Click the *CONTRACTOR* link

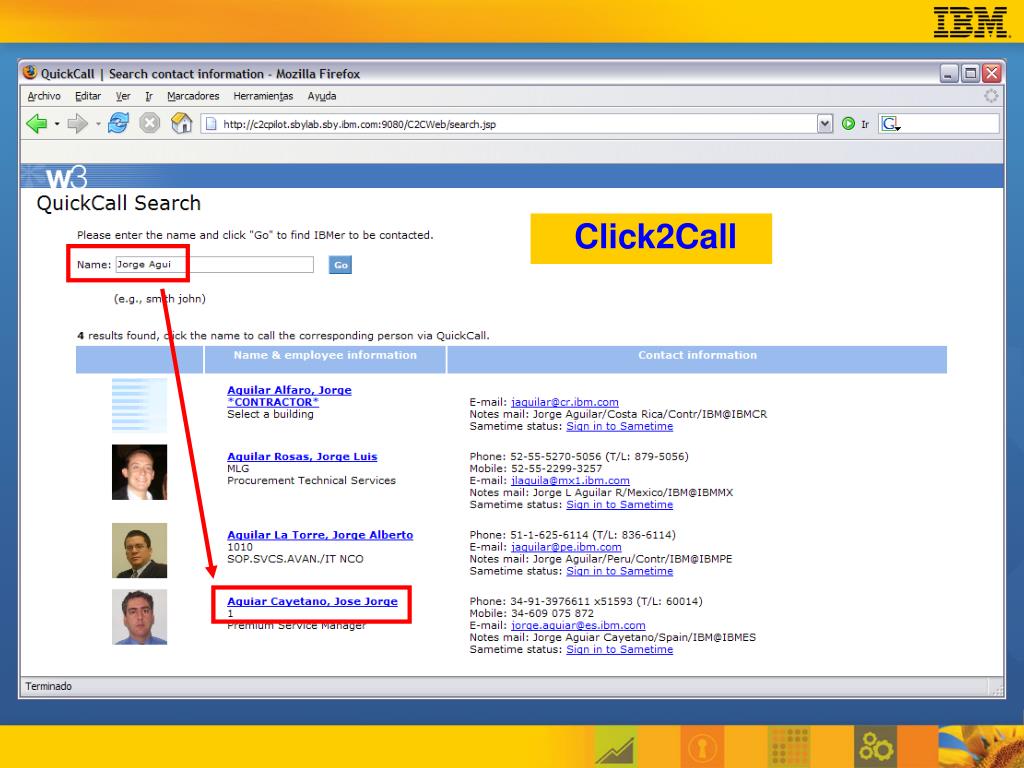coord(273,402)
